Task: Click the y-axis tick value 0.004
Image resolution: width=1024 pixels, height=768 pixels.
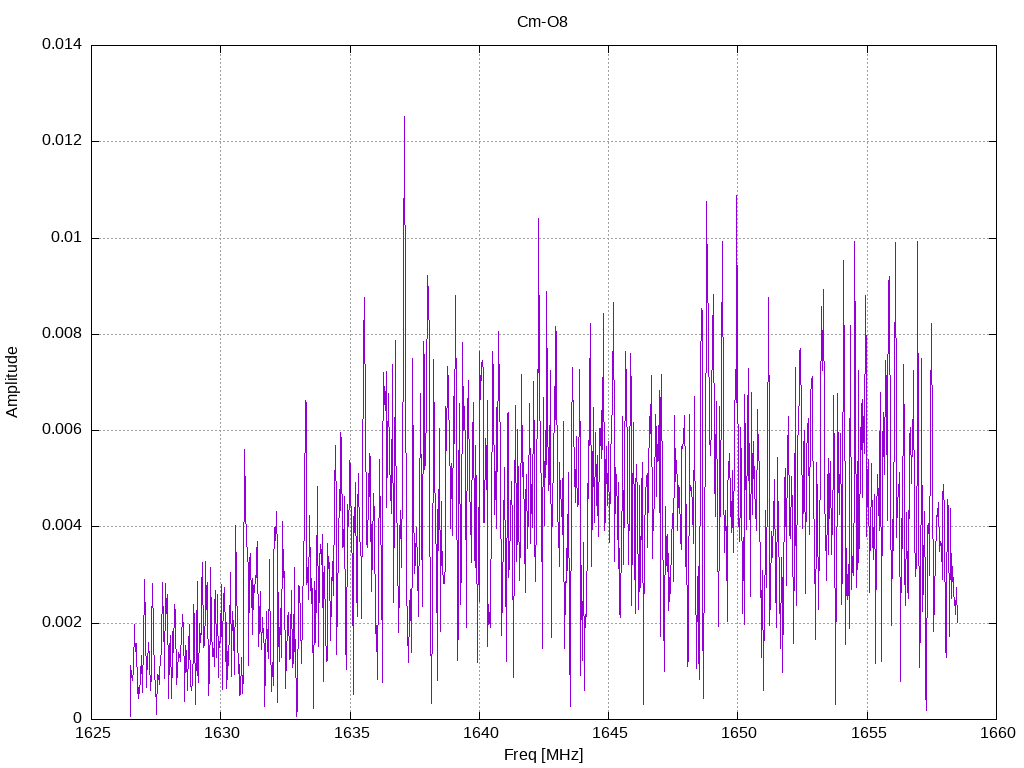Action: [62, 526]
